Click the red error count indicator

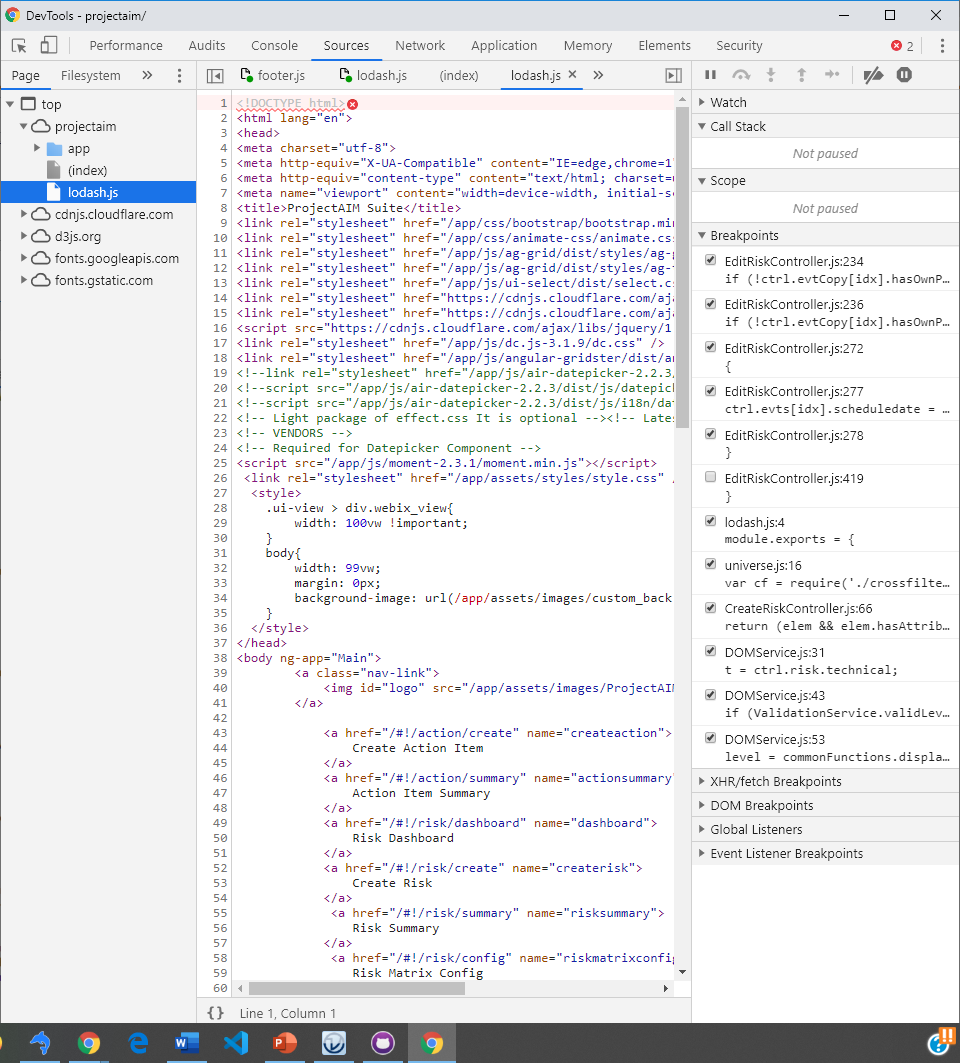902,45
